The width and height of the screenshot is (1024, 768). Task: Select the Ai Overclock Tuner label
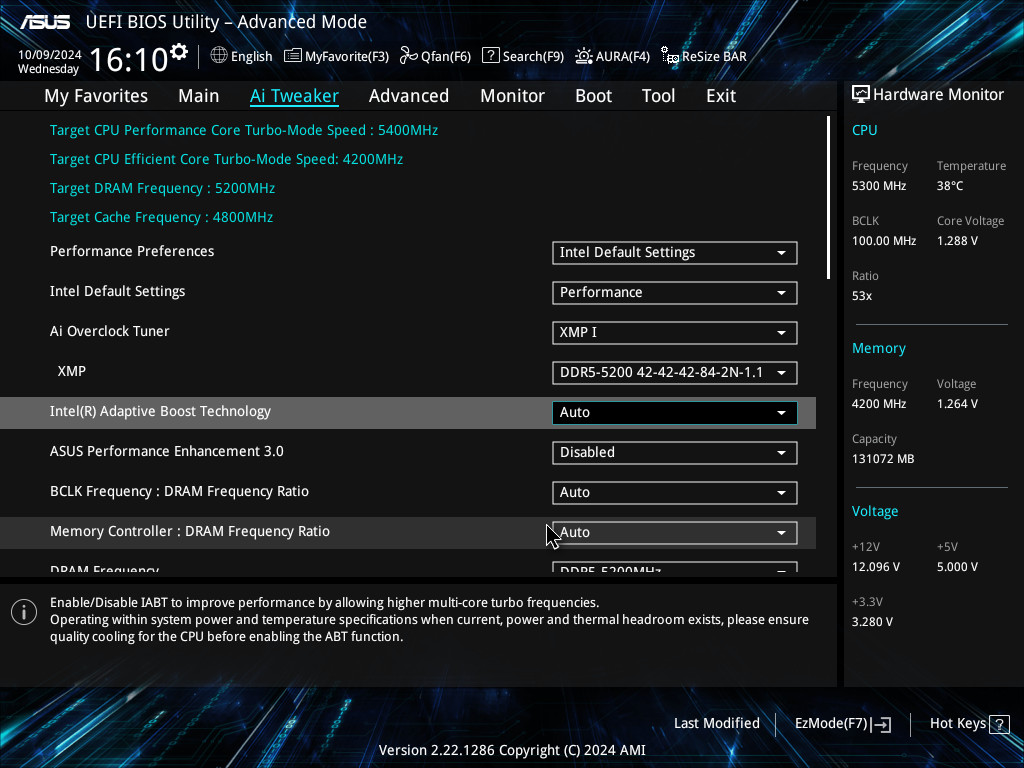[x=110, y=331]
